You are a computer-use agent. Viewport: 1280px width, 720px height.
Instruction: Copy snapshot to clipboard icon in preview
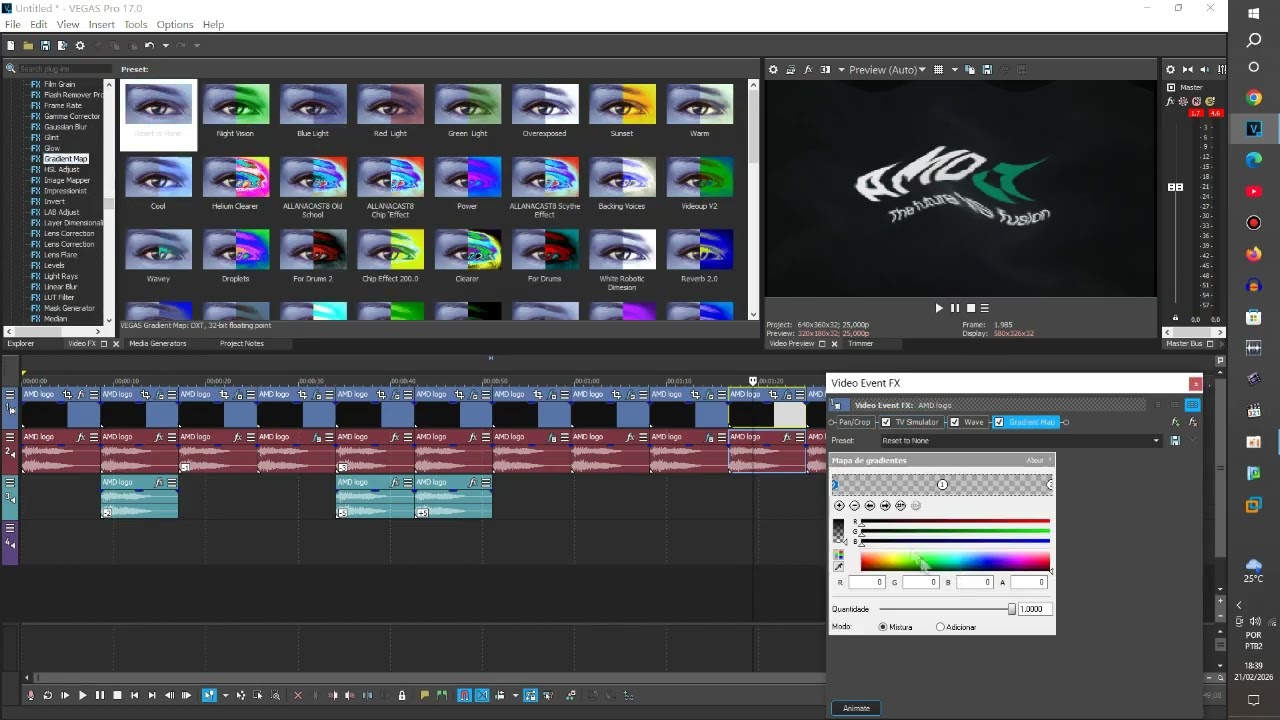970,69
